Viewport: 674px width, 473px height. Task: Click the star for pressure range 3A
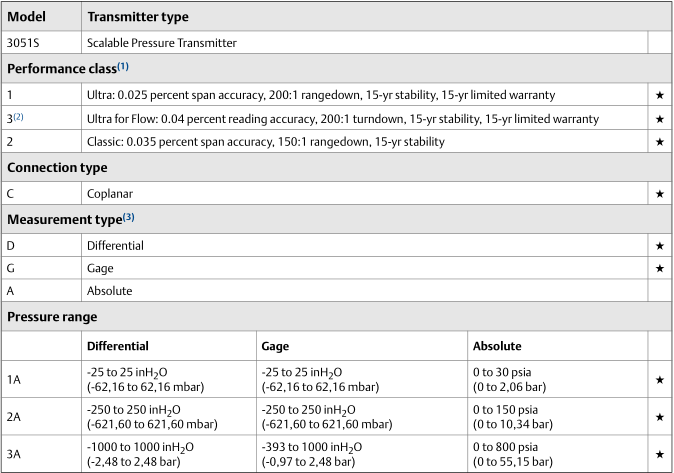click(x=659, y=452)
